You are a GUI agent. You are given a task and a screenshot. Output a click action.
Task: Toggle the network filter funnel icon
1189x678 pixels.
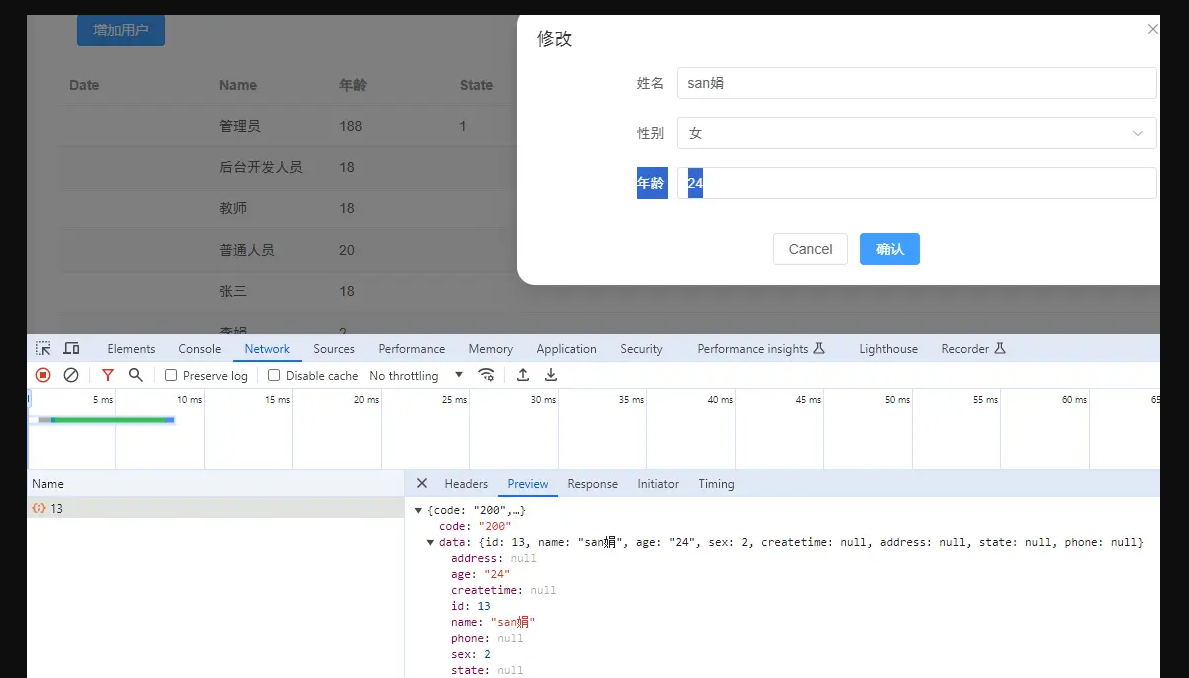[x=108, y=375]
